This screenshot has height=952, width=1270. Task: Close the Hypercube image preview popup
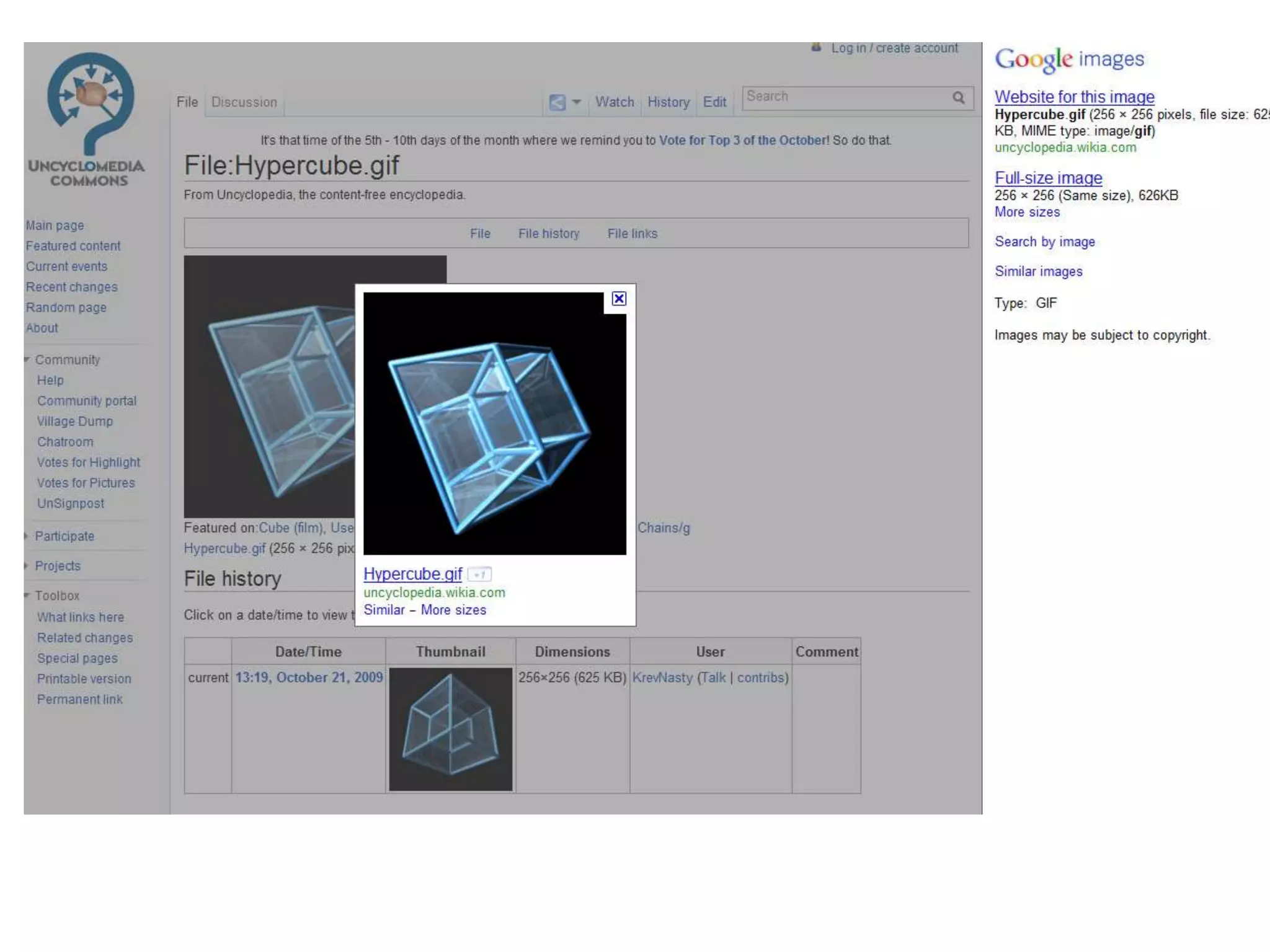pos(618,299)
